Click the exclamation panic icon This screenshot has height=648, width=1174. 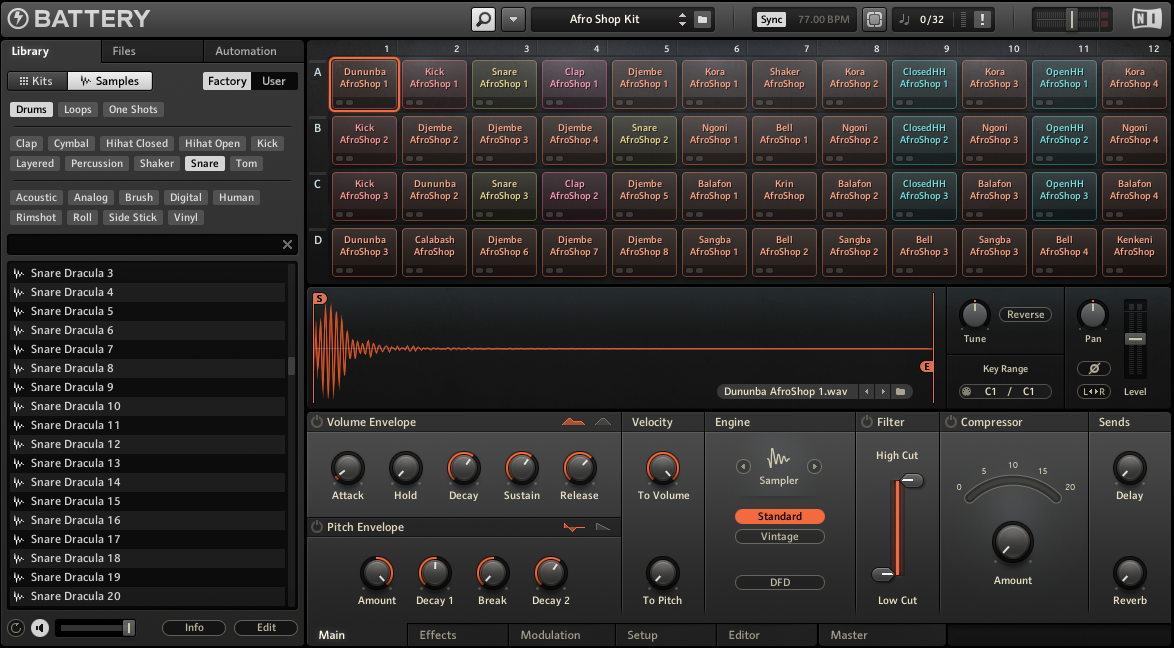pos(982,19)
